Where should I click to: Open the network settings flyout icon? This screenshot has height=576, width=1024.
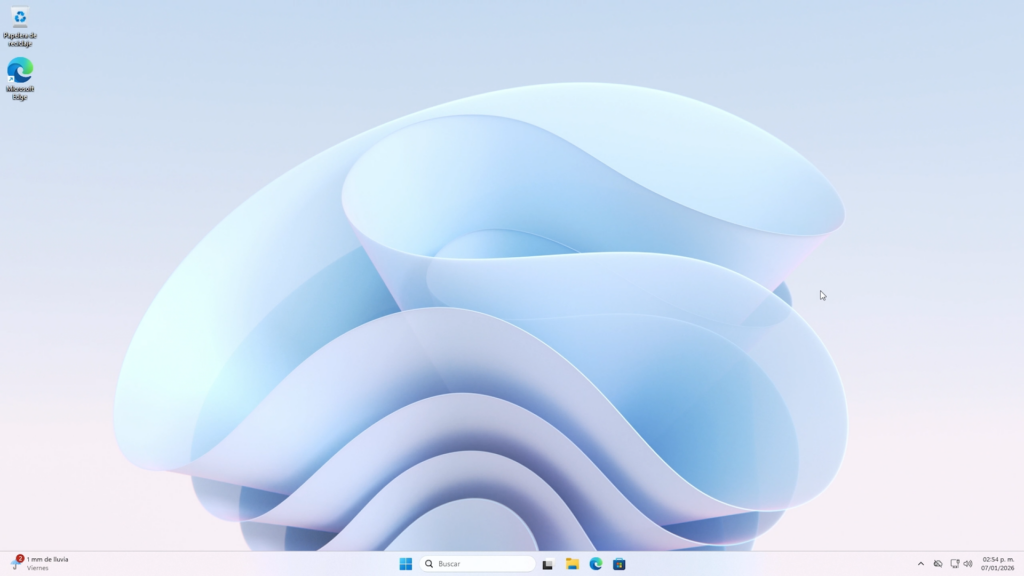tap(955, 563)
